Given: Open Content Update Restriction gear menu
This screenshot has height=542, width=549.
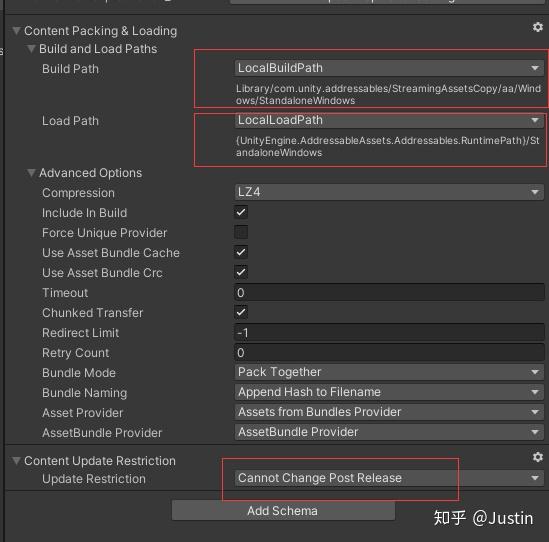Looking at the screenshot, I should pyautogui.click(x=537, y=457).
